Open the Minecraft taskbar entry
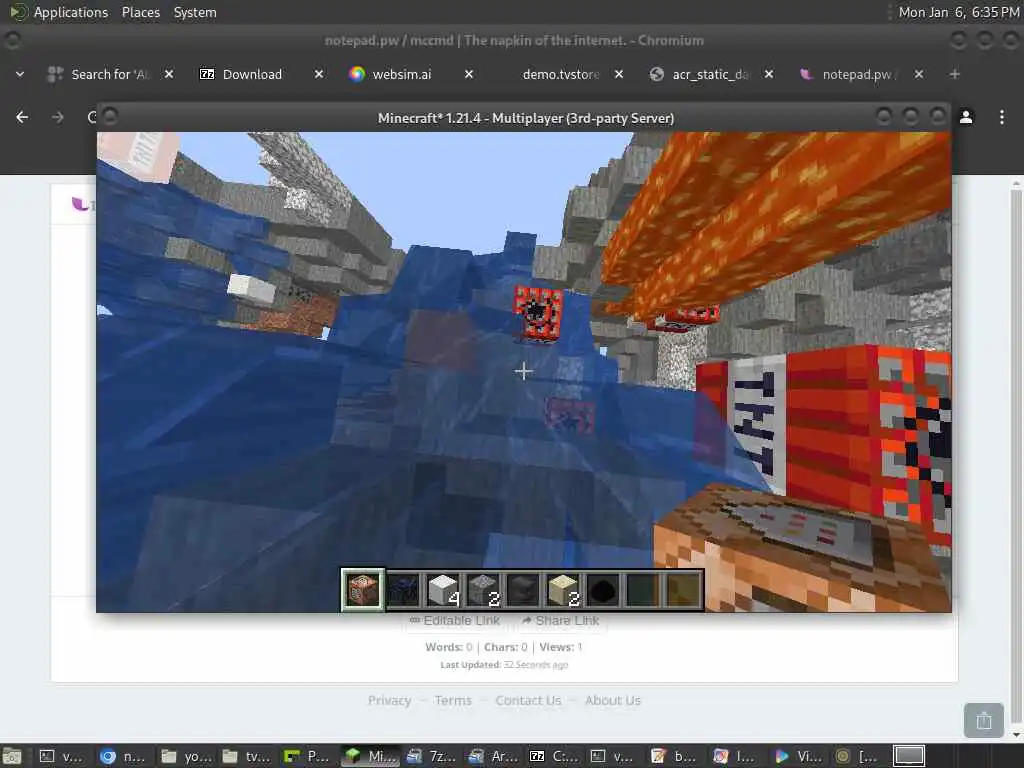 370,756
